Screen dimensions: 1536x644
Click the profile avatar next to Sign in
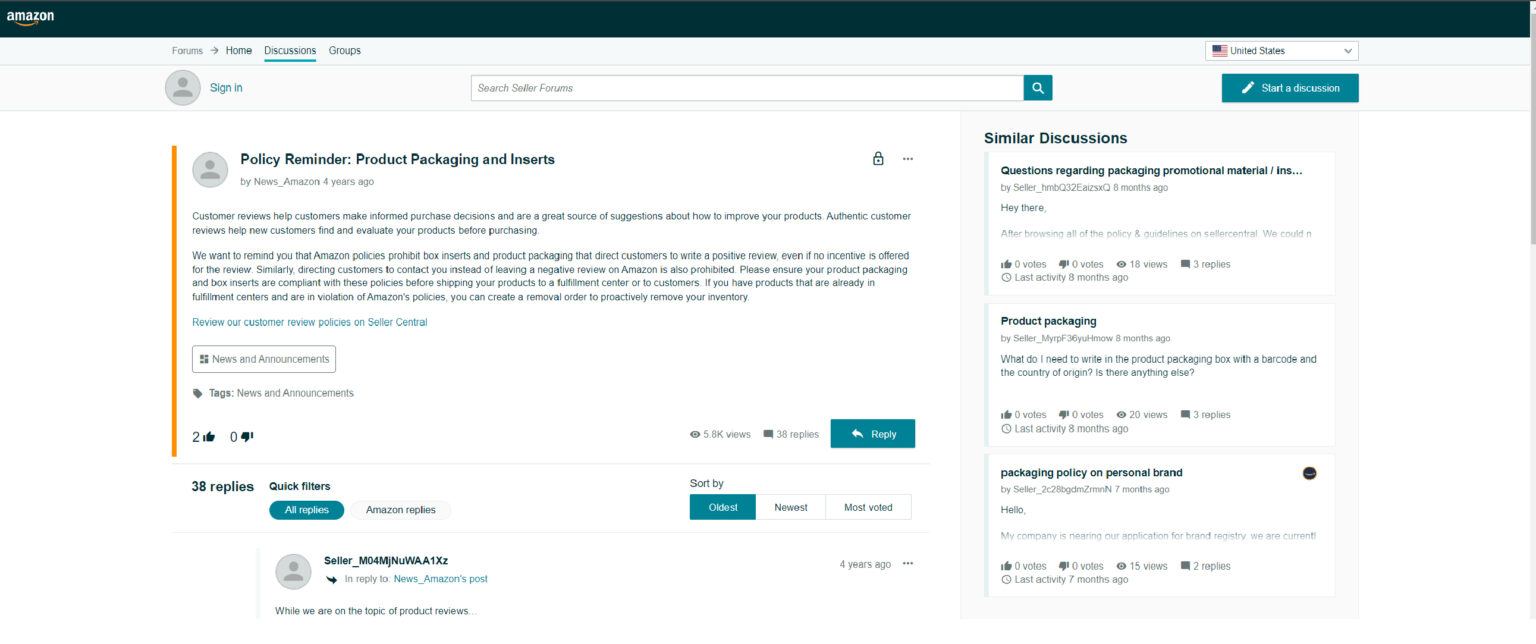point(182,87)
